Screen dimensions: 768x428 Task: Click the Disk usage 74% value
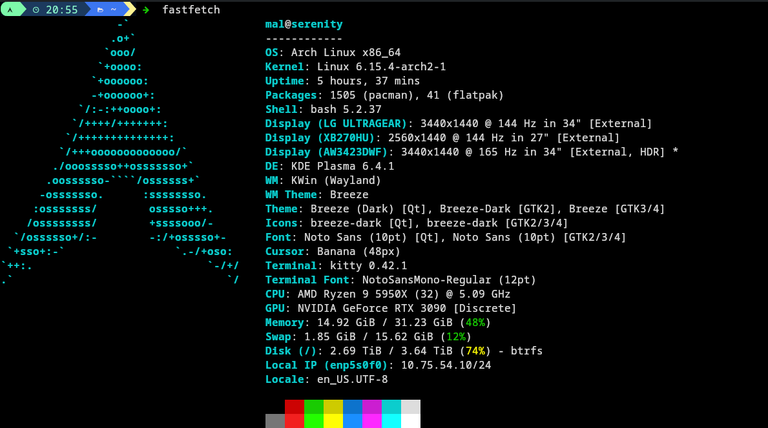[475, 351]
